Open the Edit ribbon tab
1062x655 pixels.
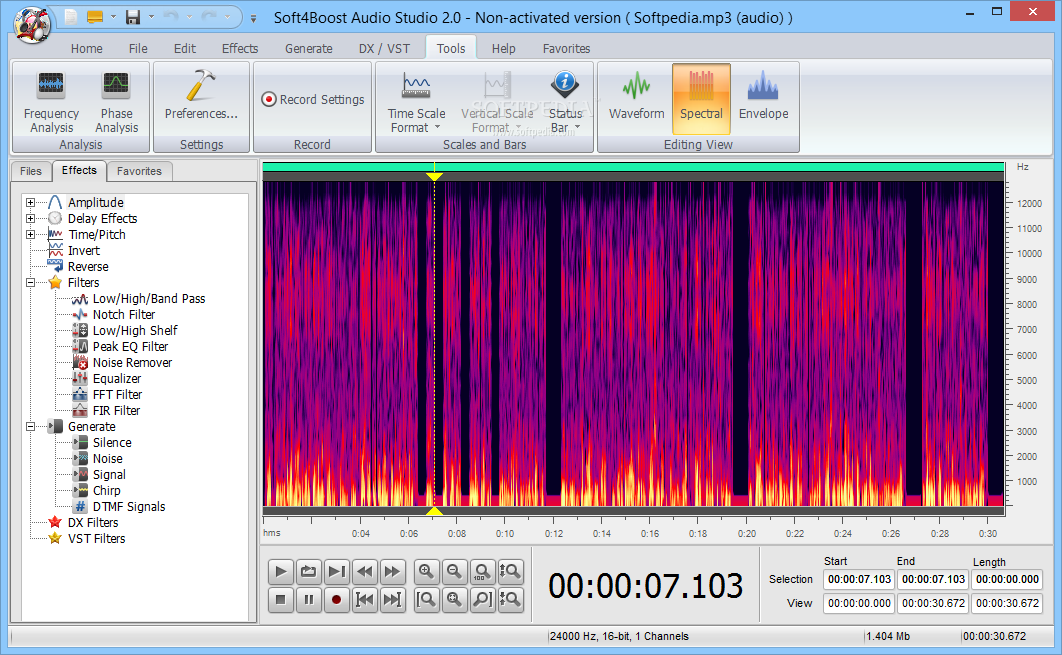184,49
